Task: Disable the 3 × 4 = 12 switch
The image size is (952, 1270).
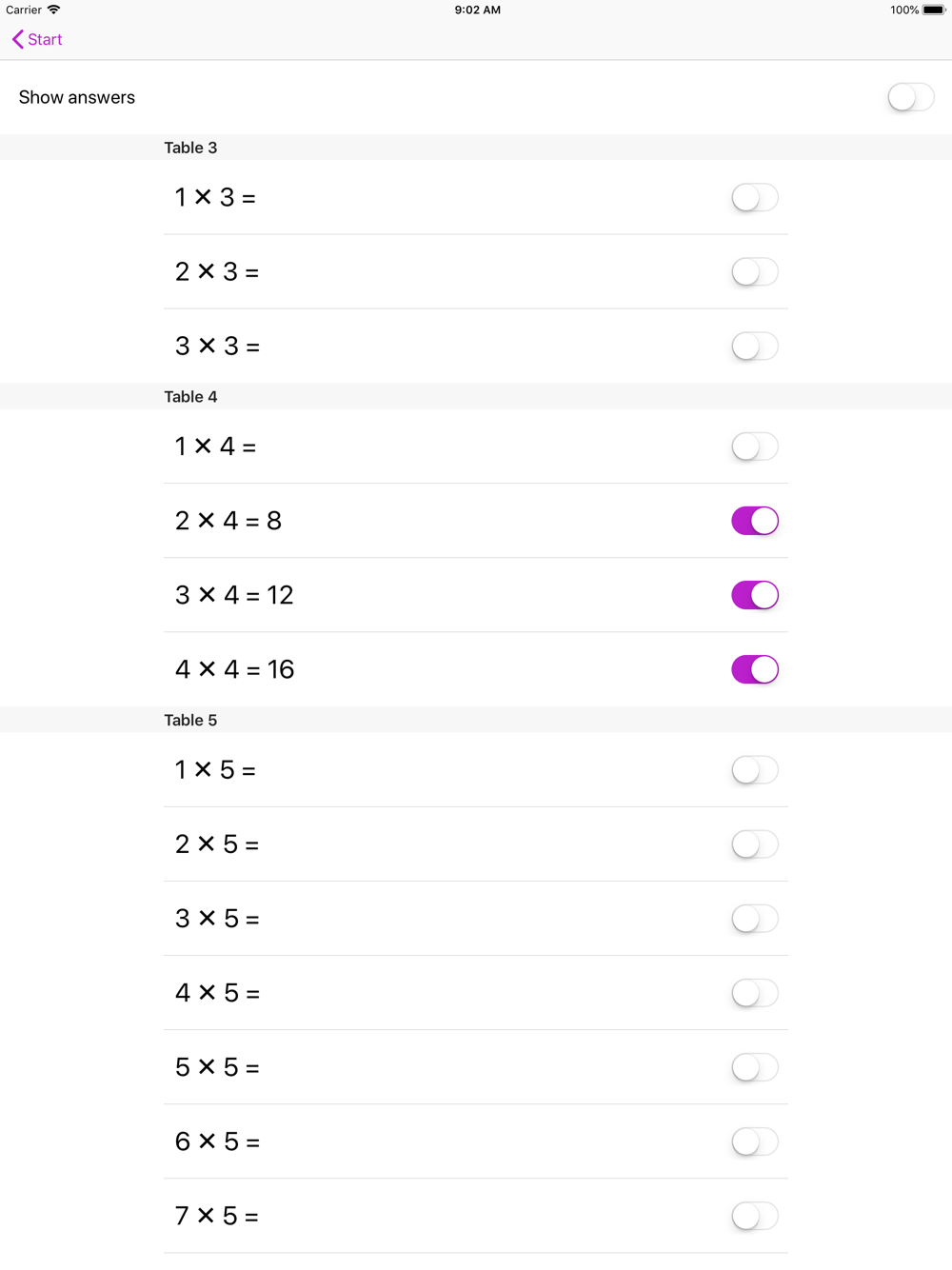Action: click(754, 595)
